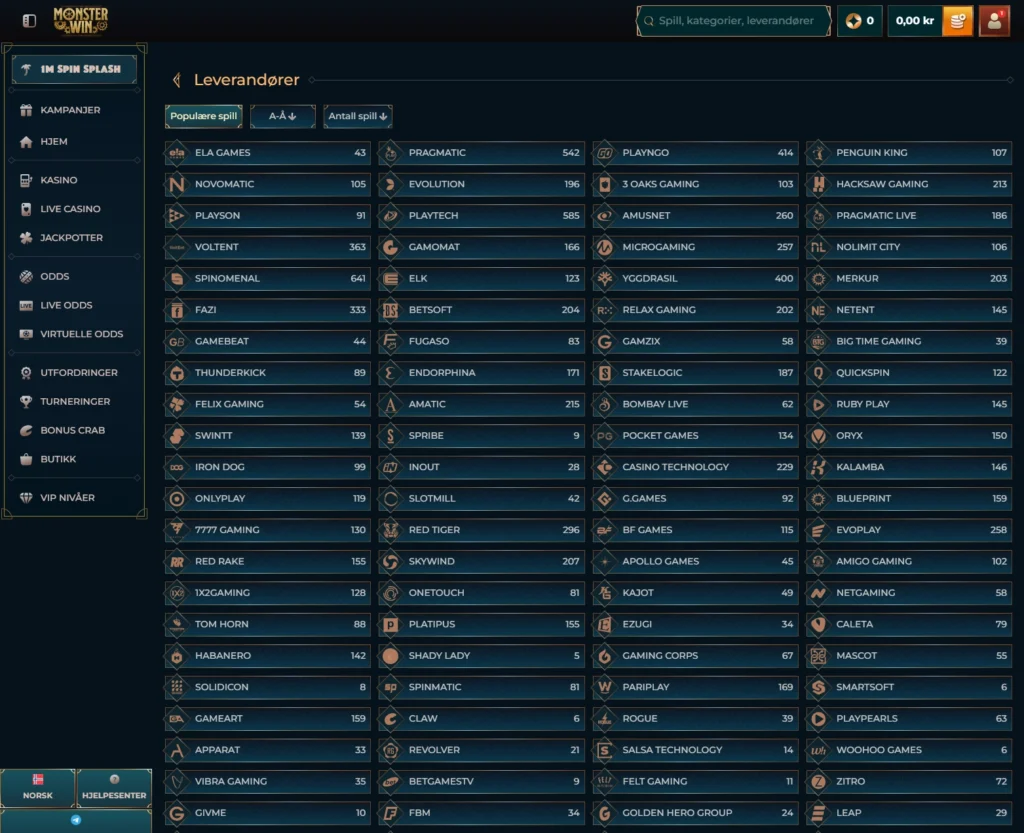Open the Blueprint provider

coord(909,499)
